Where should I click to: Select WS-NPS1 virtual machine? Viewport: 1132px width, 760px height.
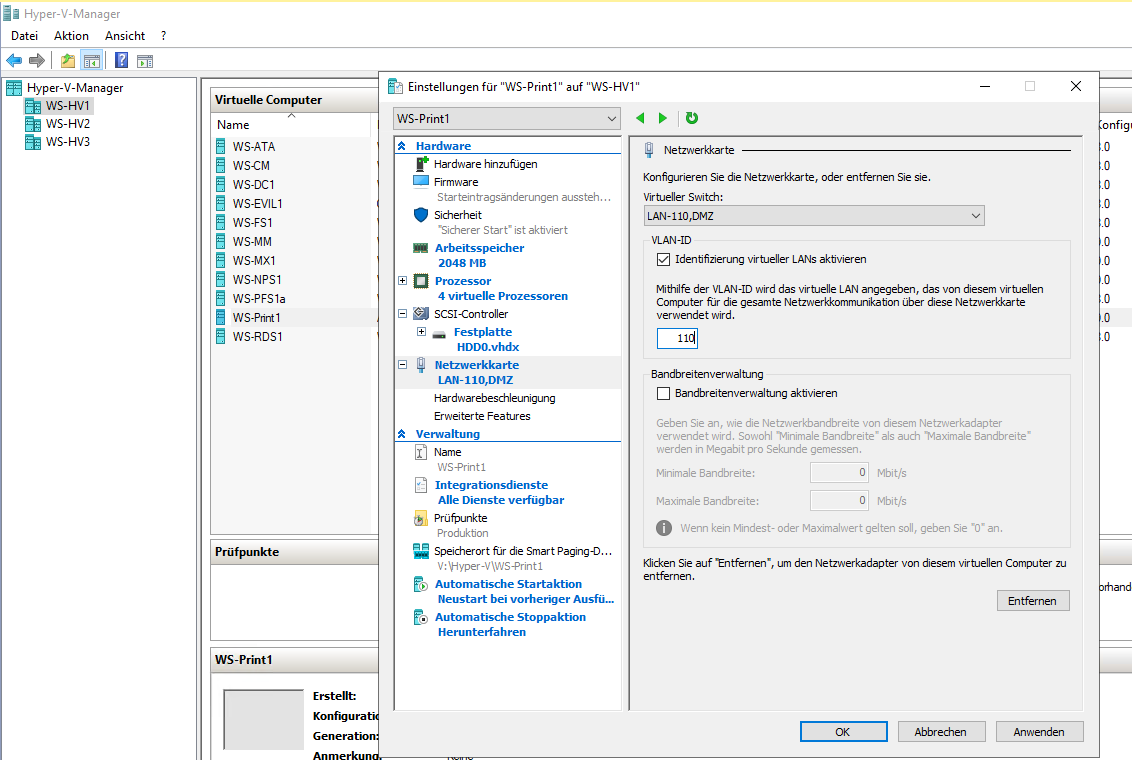click(256, 279)
